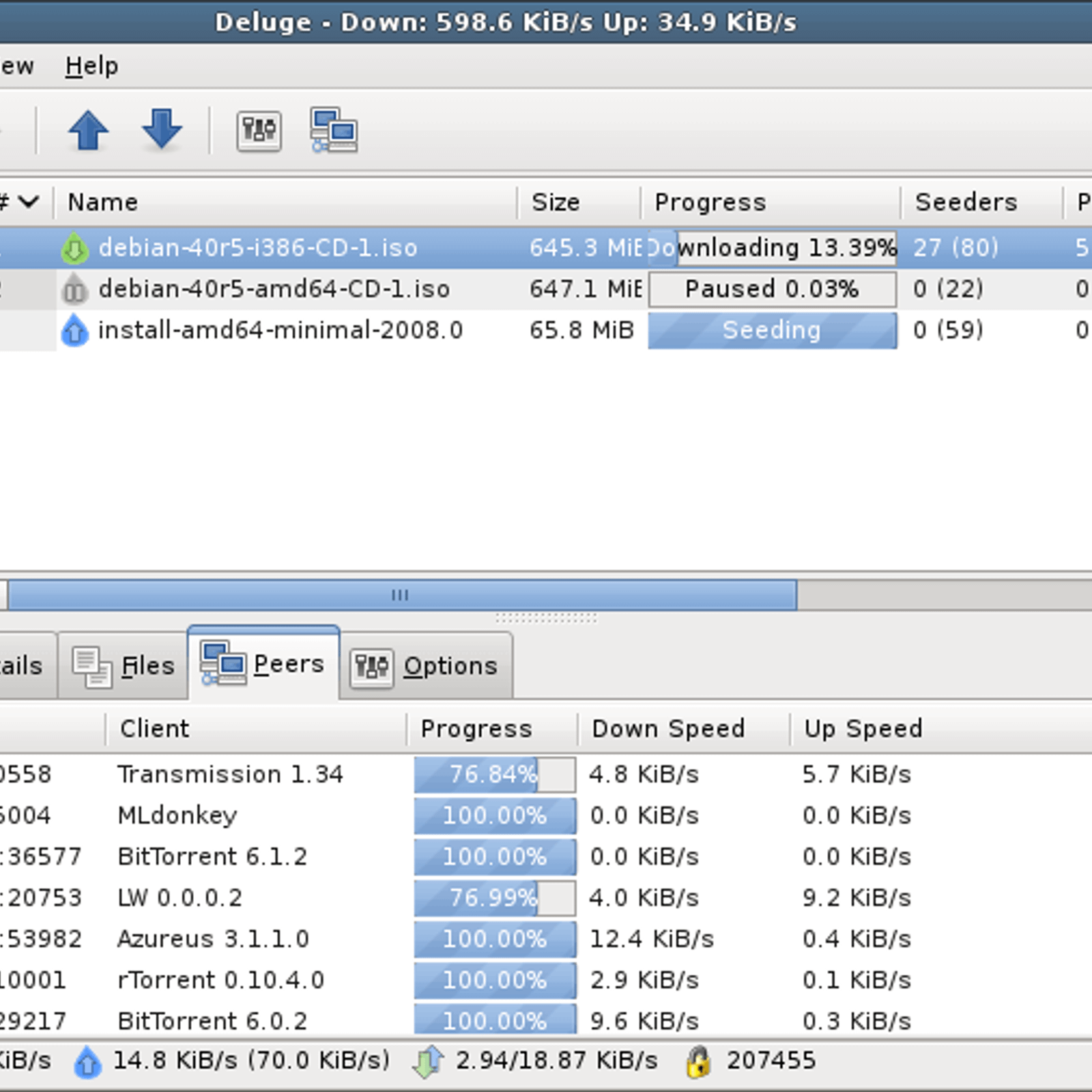Viewport: 1092px width, 1092px height.
Task: Click the Seeding progress bar
Action: click(x=772, y=330)
